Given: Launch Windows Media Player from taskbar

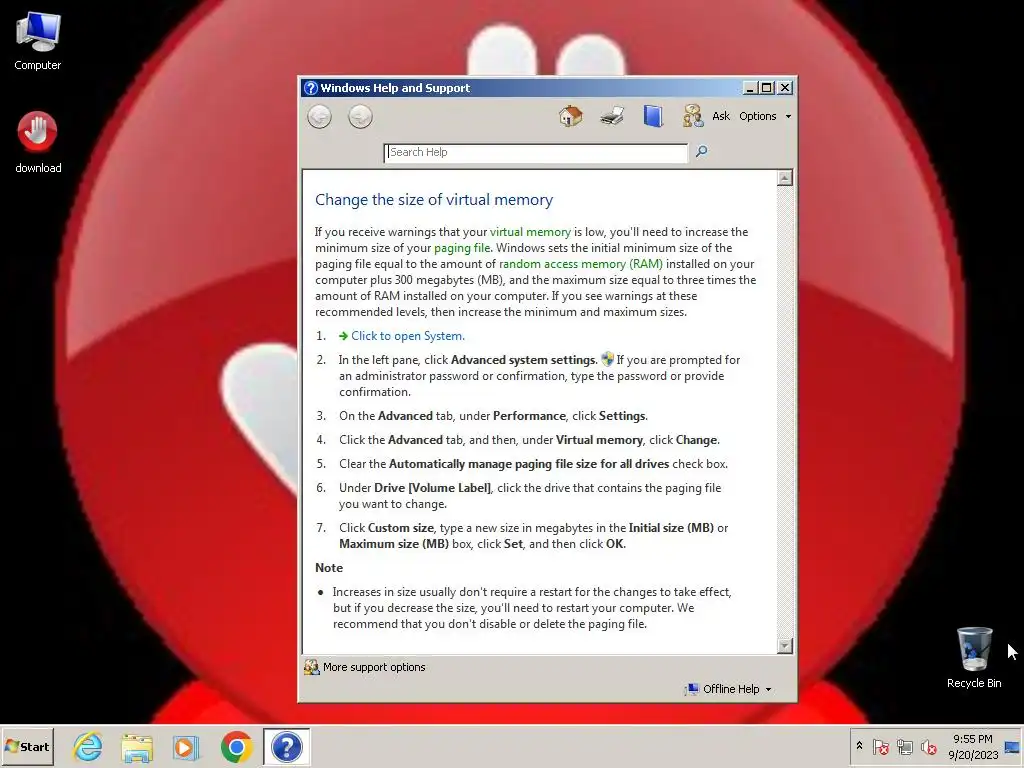Looking at the screenshot, I should click(186, 746).
